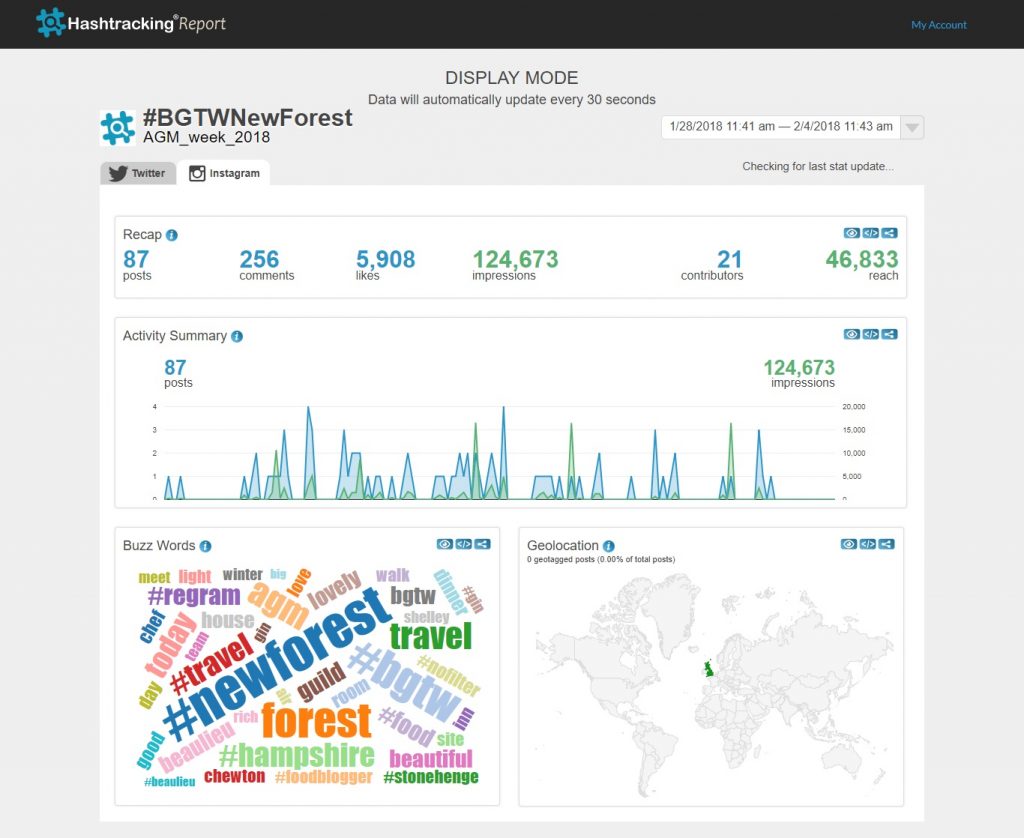
Task: Share the Recap panel
Action: (x=889, y=233)
